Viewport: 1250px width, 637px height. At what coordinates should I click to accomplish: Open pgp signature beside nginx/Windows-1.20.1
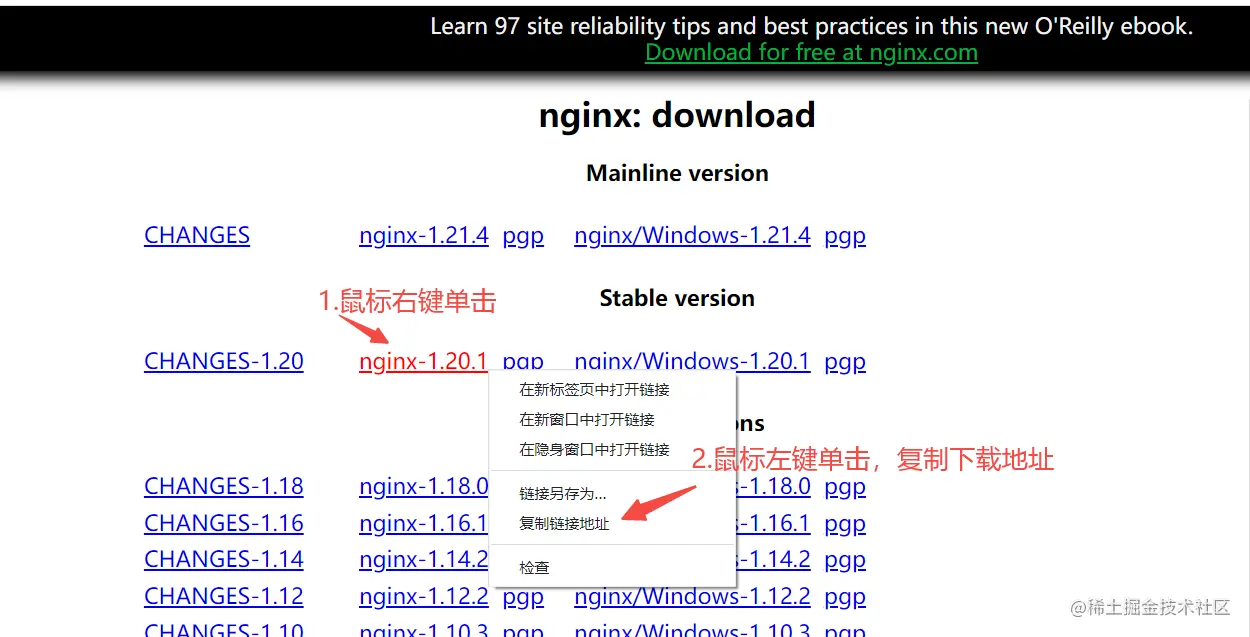[x=845, y=362]
